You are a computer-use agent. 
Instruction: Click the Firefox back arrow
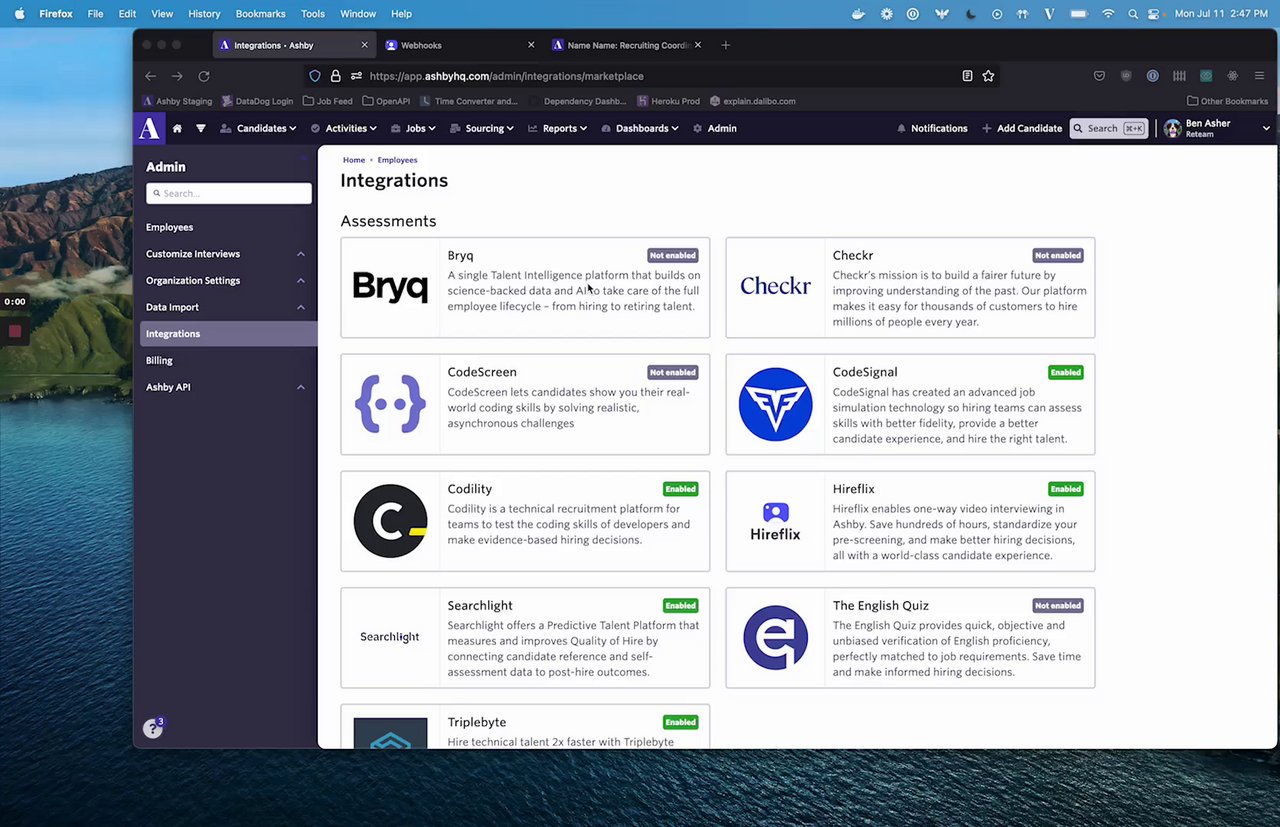tap(150, 76)
